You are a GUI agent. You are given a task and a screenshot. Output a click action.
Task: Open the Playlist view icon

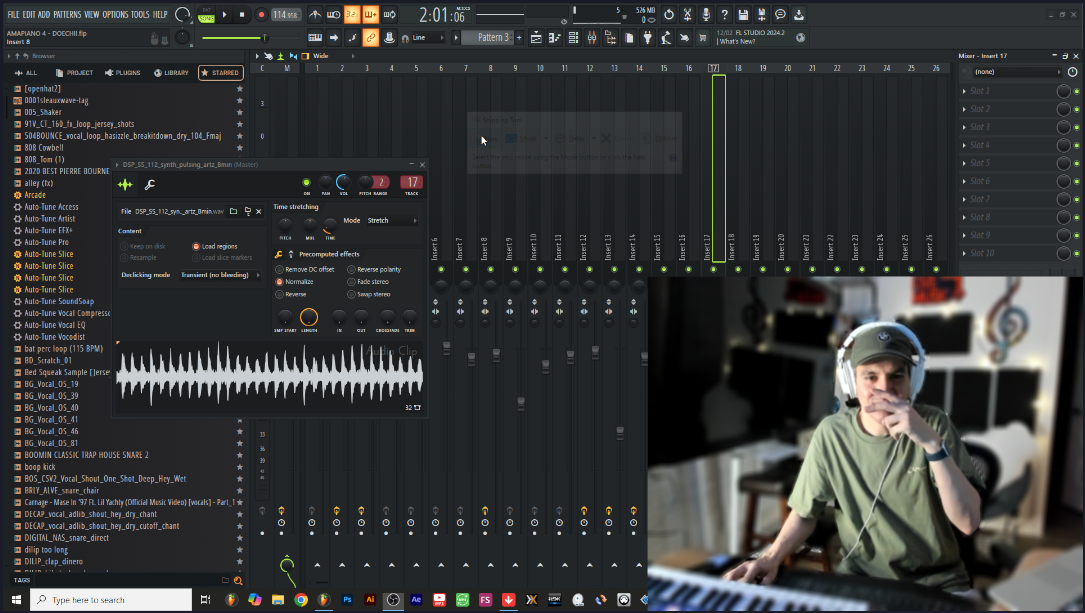(x=536, y=38)
